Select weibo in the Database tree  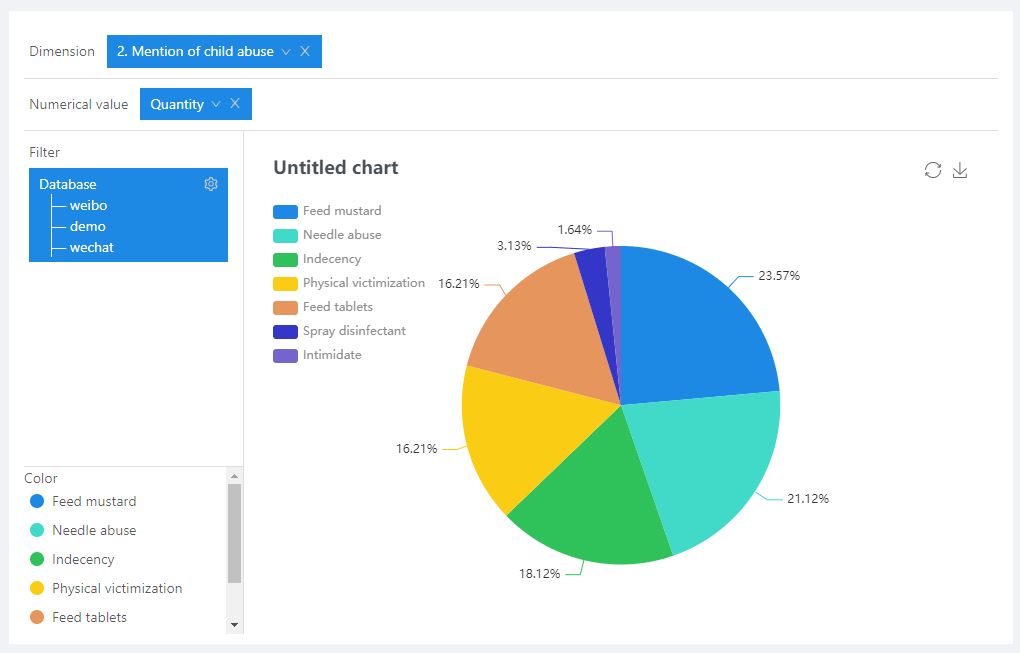pyautogui.click(x=88, y=205)
